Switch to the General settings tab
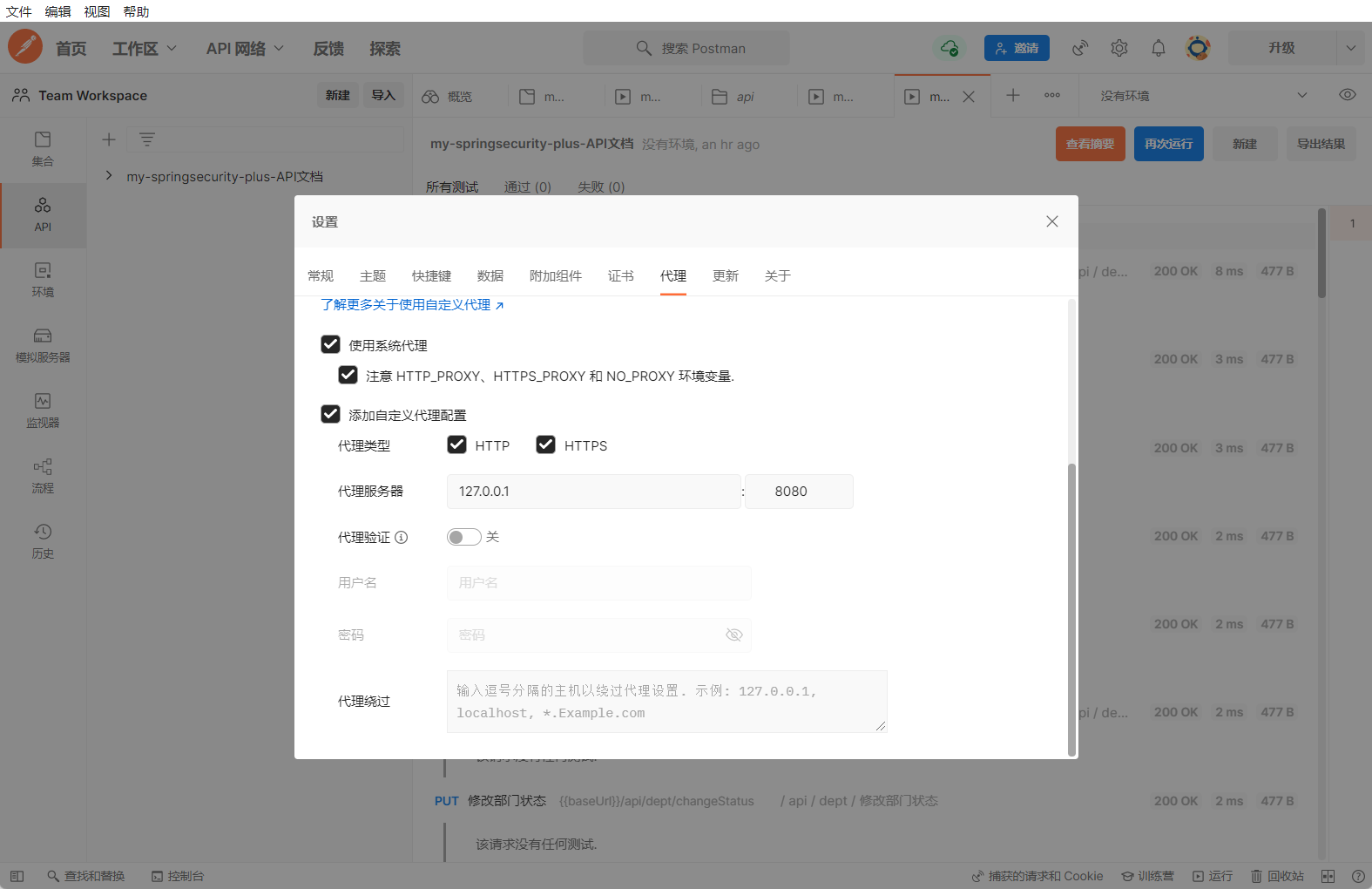This screenshot has height=889, width=1372. coord(321,275)
